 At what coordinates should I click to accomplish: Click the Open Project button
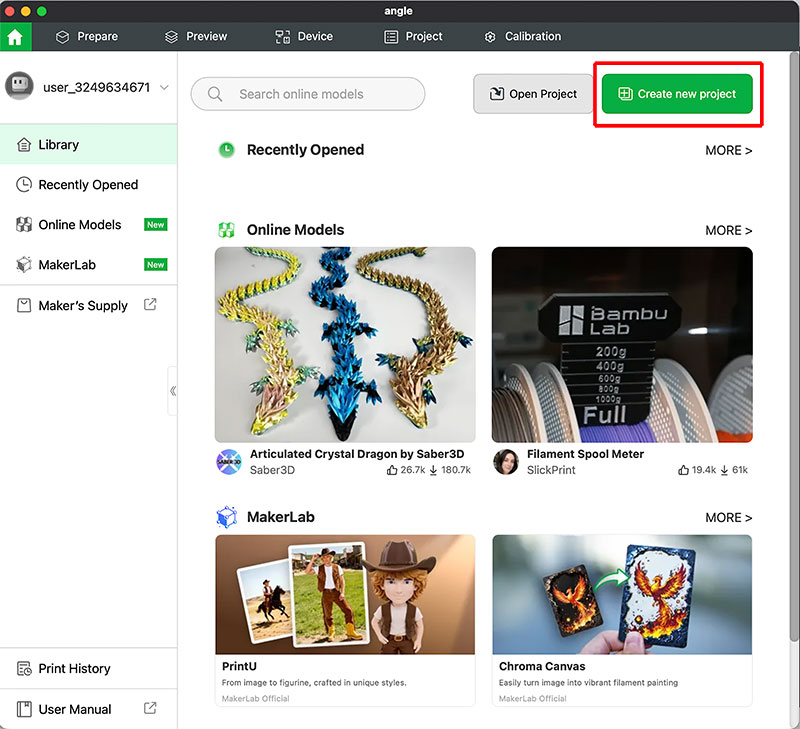pos(533,94)
